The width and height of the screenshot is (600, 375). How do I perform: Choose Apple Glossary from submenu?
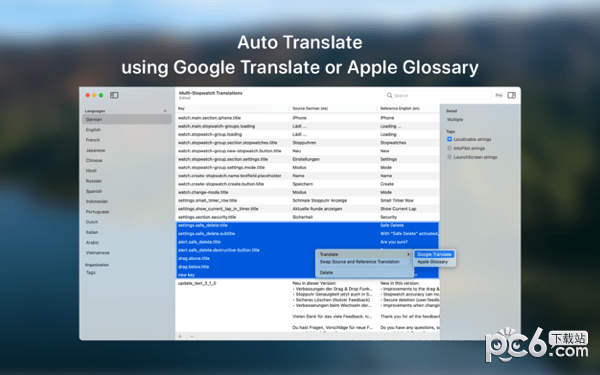(x=434, y=262)
